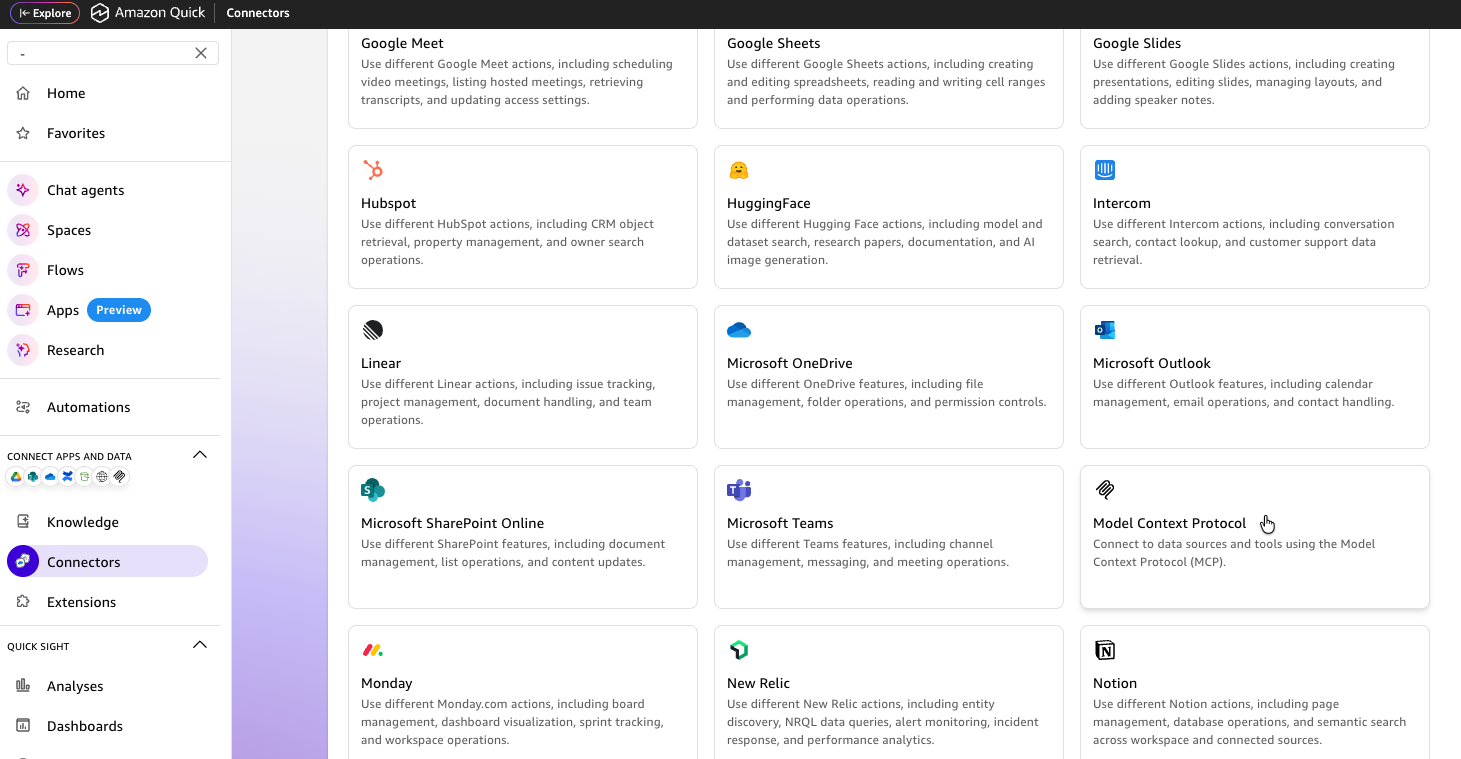Screen dimensions: 1461x759
Task: Open the Google Meet connector card
Action: pos(523,79)
